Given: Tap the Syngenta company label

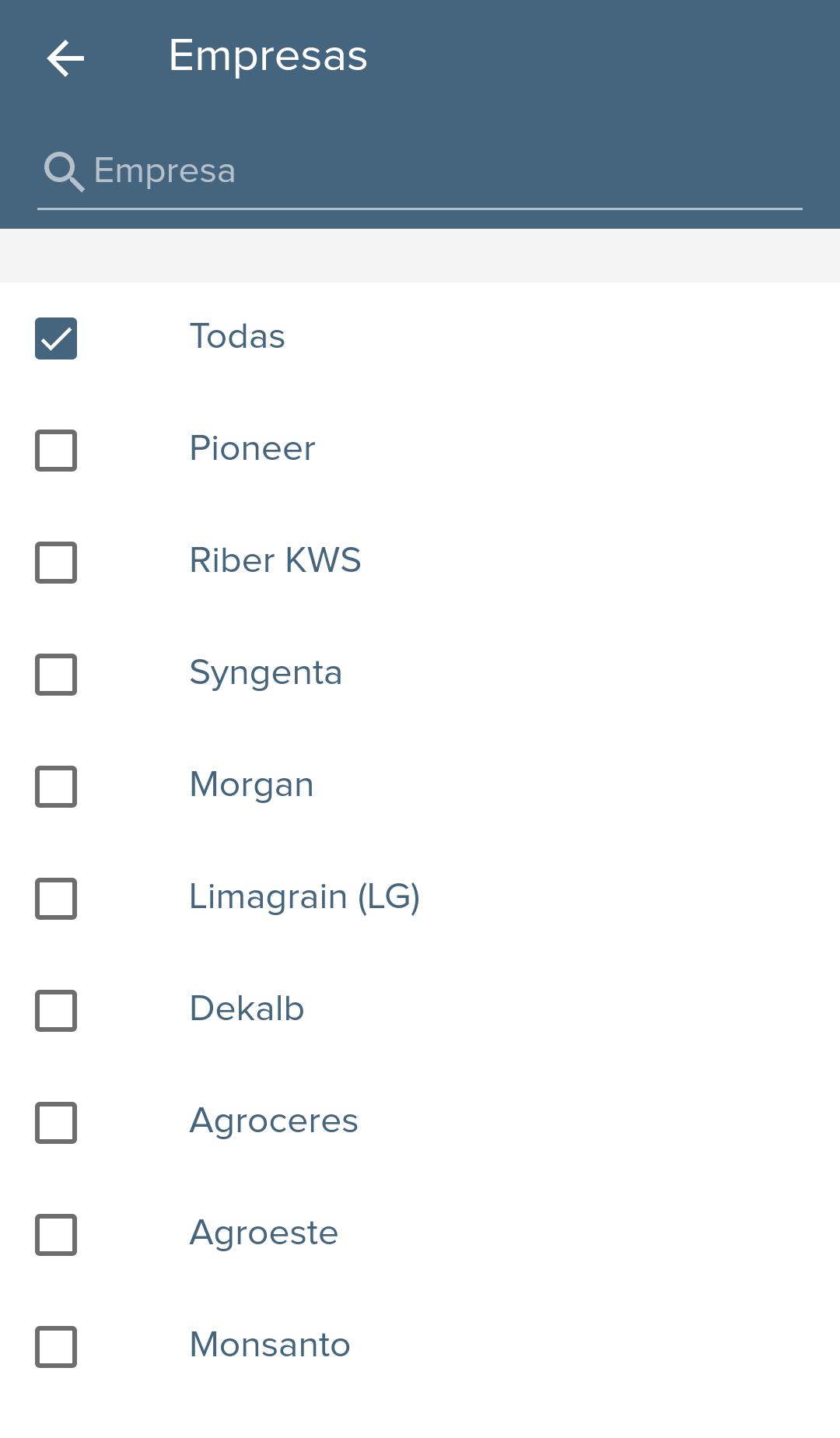Looking at the screenshot, I should [x=266, y=673].
